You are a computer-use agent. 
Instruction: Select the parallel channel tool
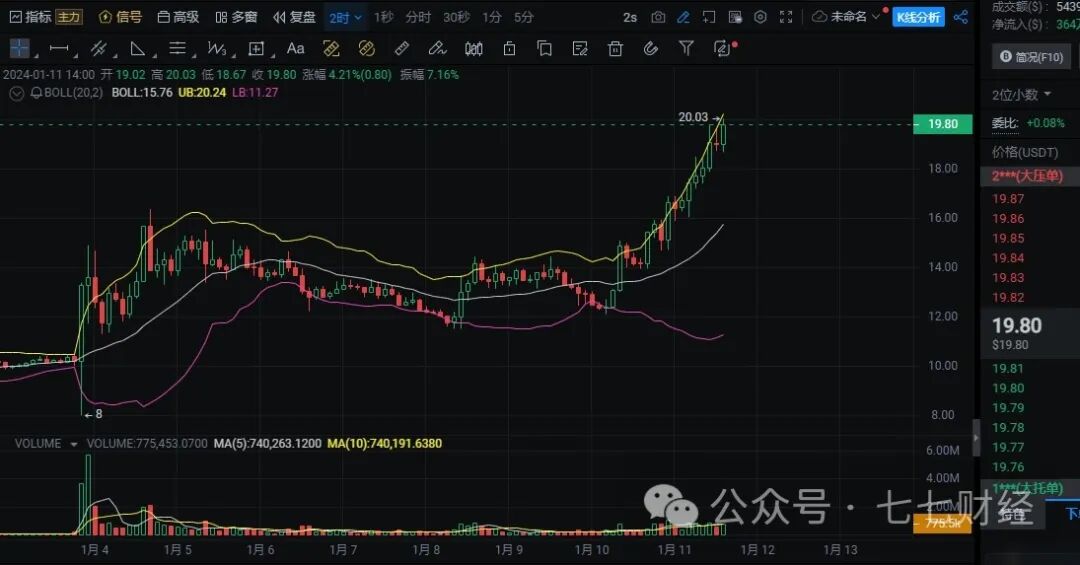[98, 48]
